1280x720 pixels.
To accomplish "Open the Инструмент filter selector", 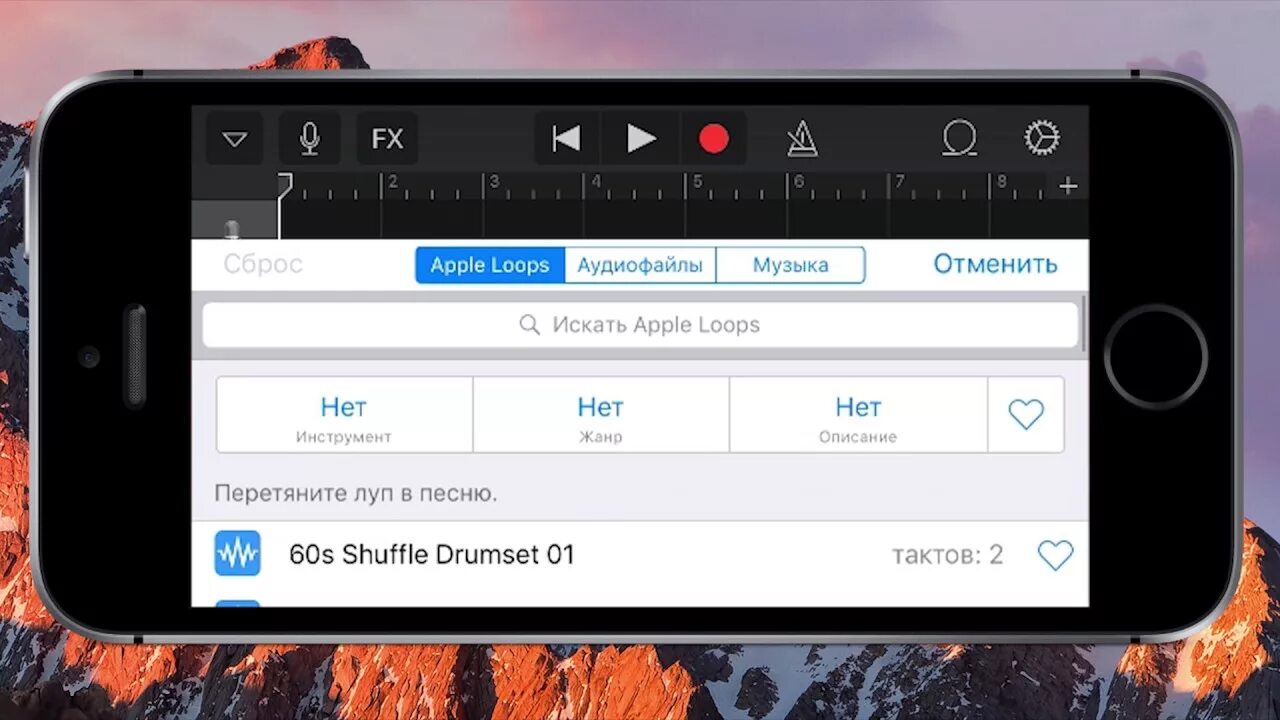I will tap(344, 415).
